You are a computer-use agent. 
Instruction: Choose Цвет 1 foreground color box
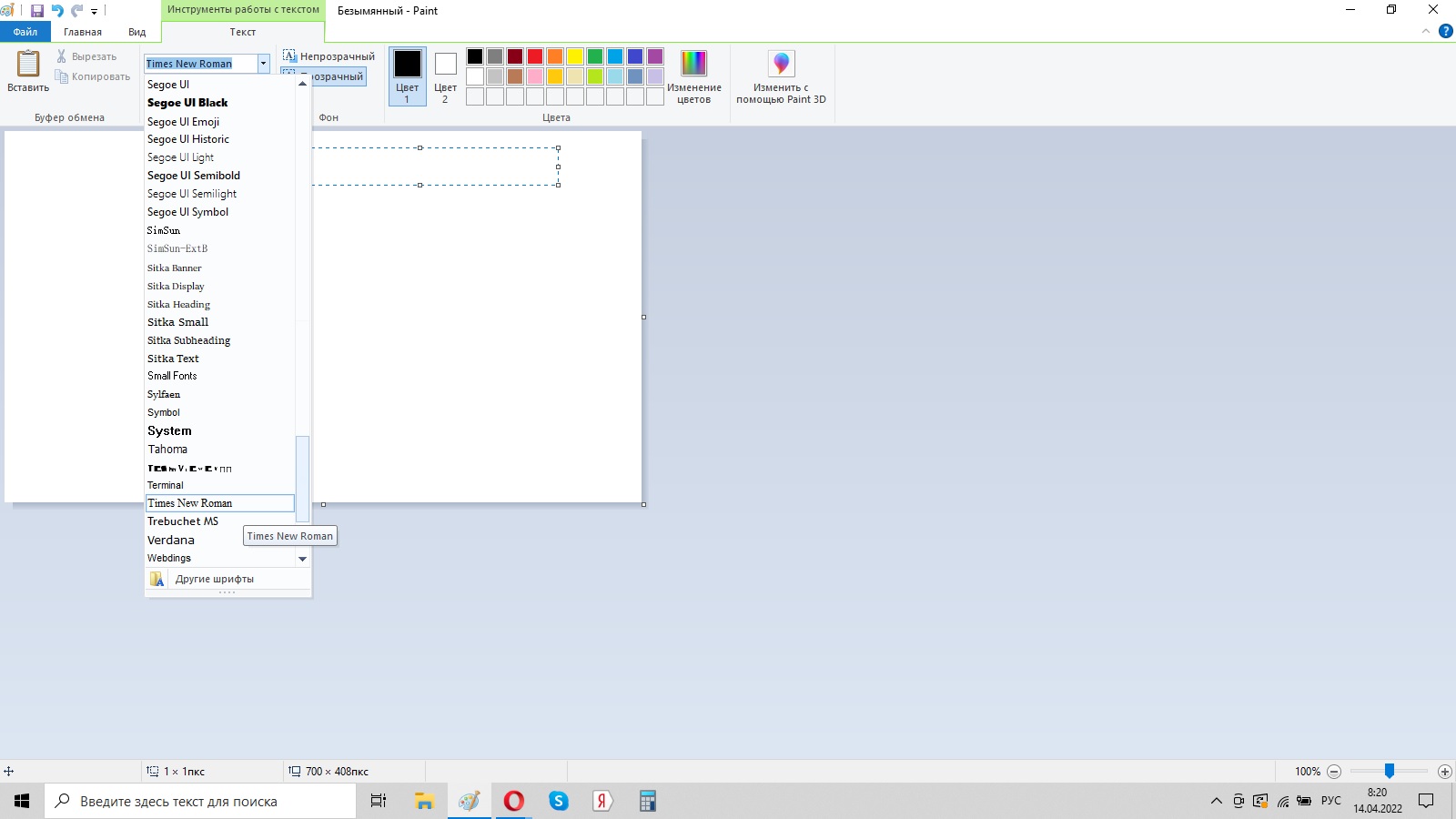tap(407, 76)
